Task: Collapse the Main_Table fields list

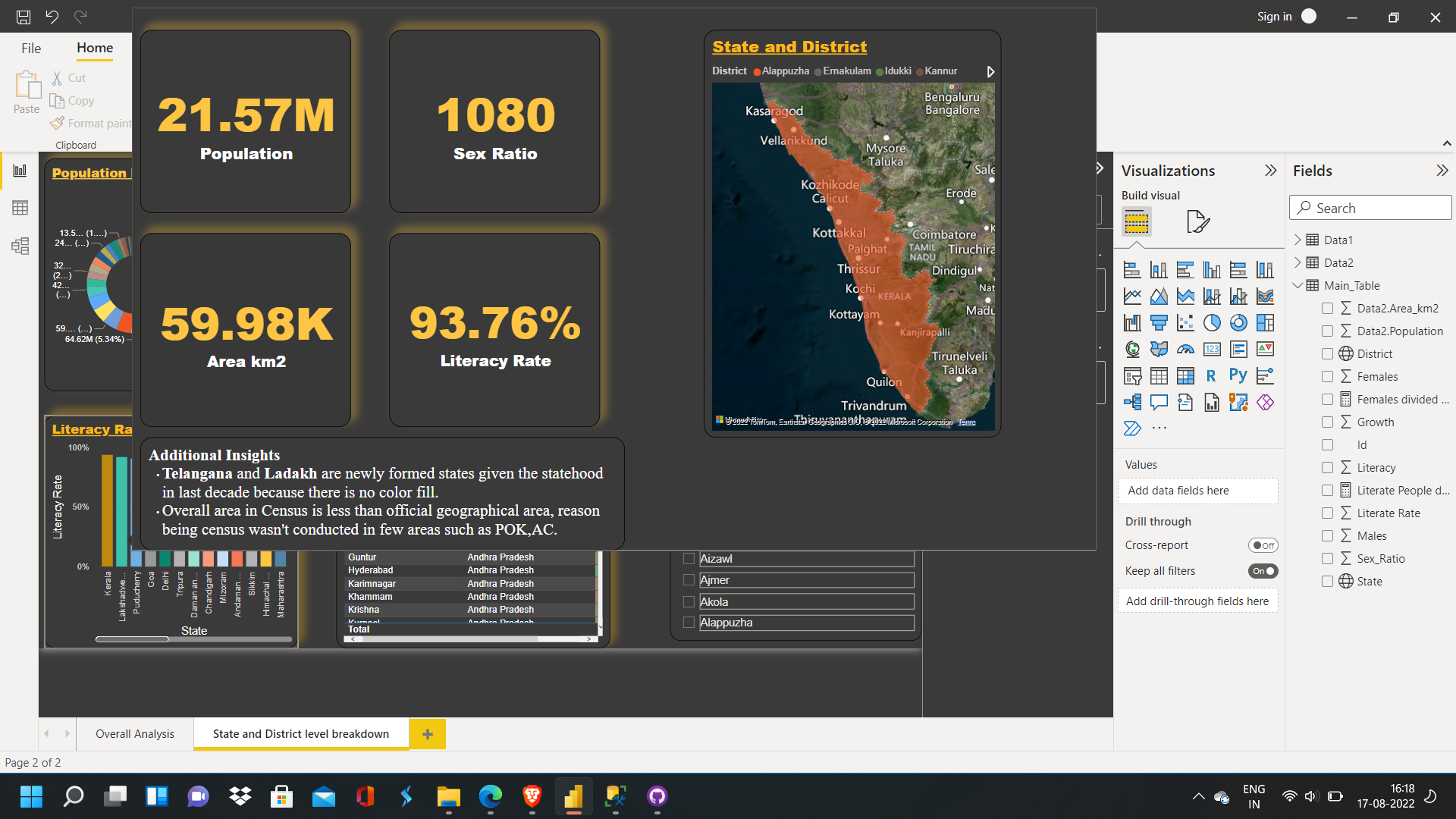Action: coord(1298,285)
